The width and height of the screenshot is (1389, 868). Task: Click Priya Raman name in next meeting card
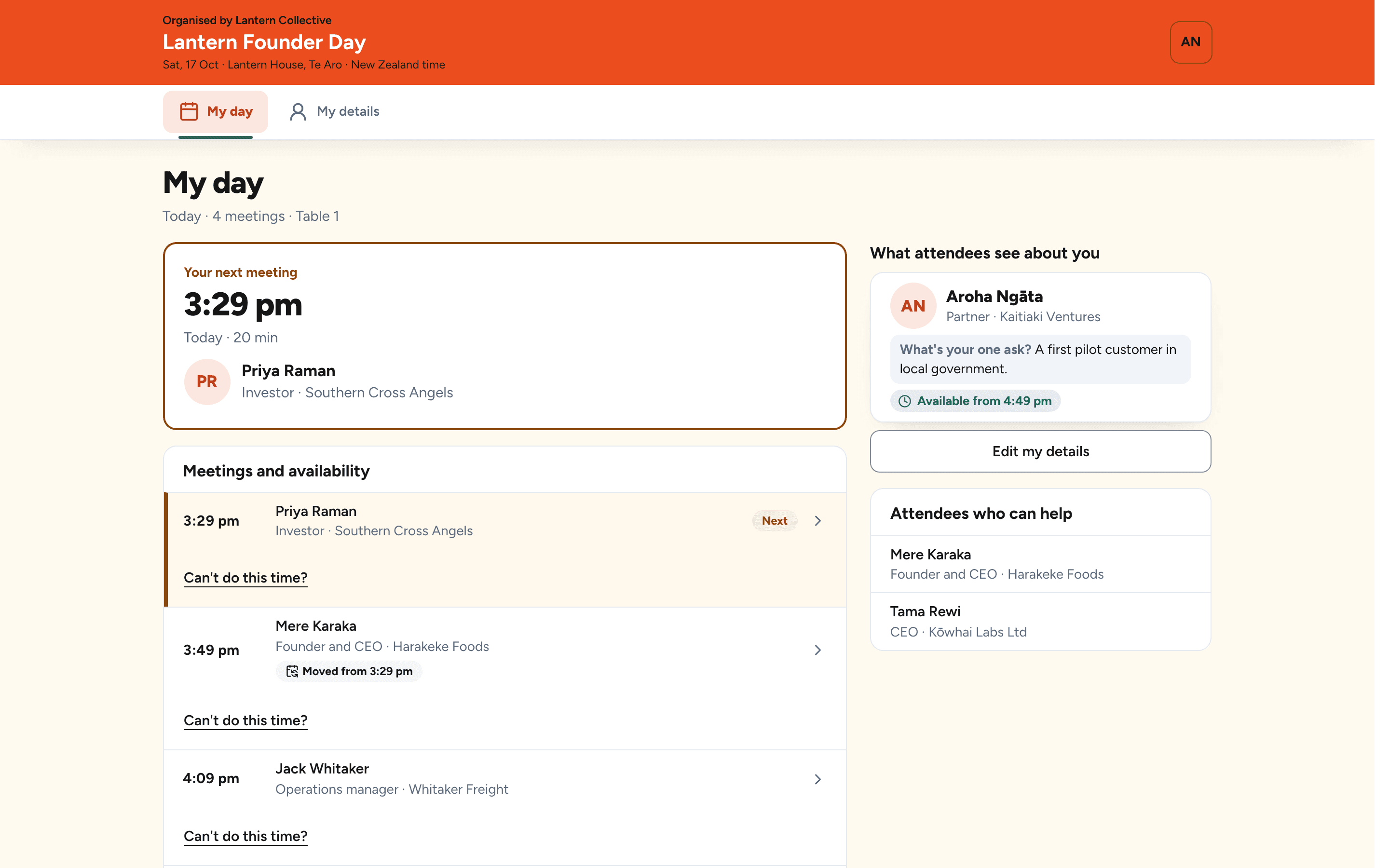[288, 371]
